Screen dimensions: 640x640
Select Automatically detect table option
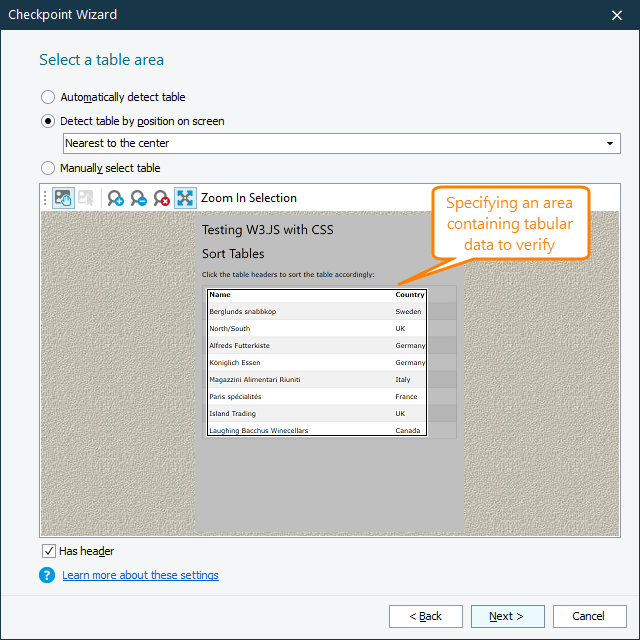tap(48, 97)
